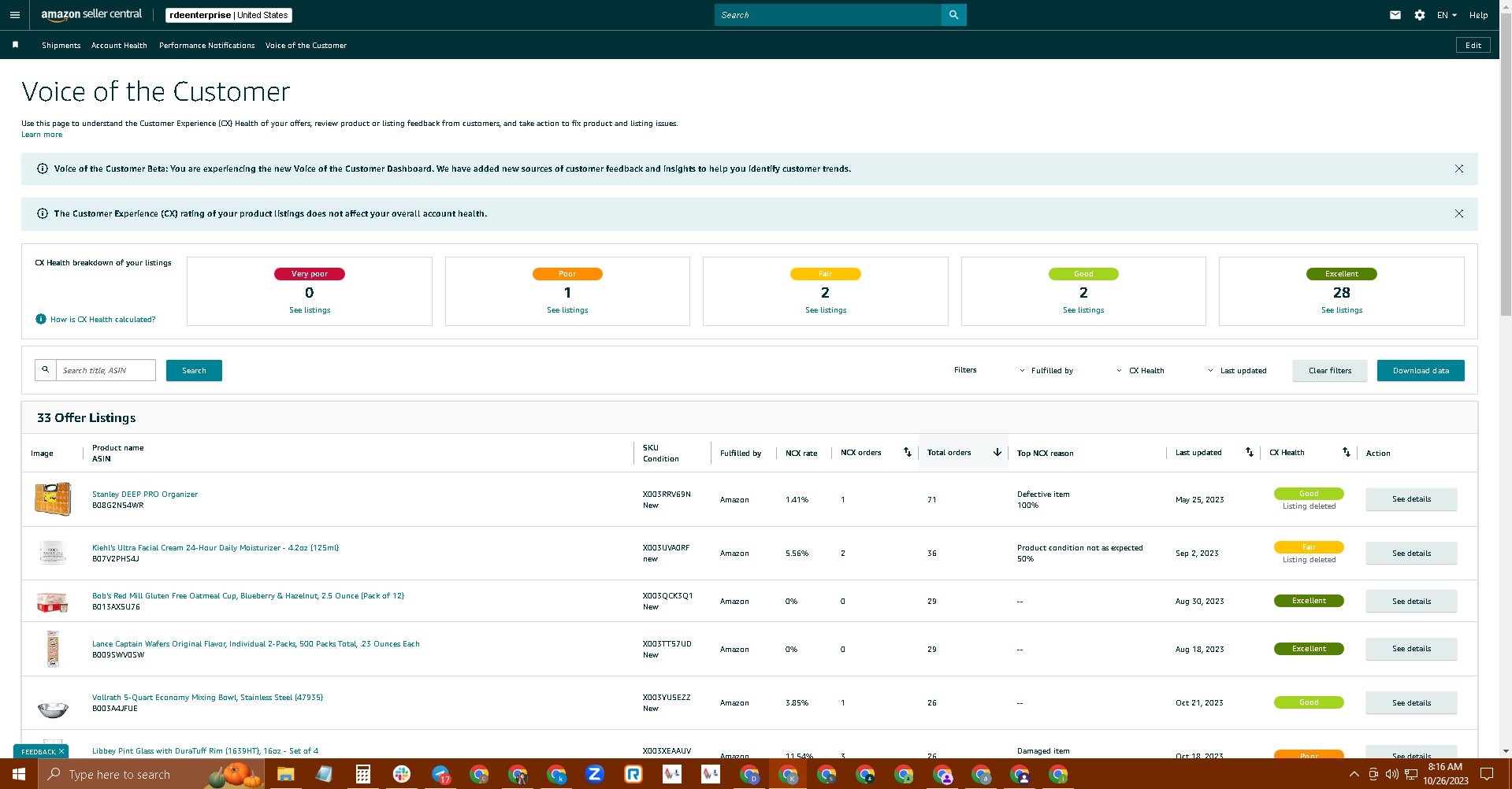Open the Calculator app in taskbar
The image size is (1512, 789).
pos(362,774)
